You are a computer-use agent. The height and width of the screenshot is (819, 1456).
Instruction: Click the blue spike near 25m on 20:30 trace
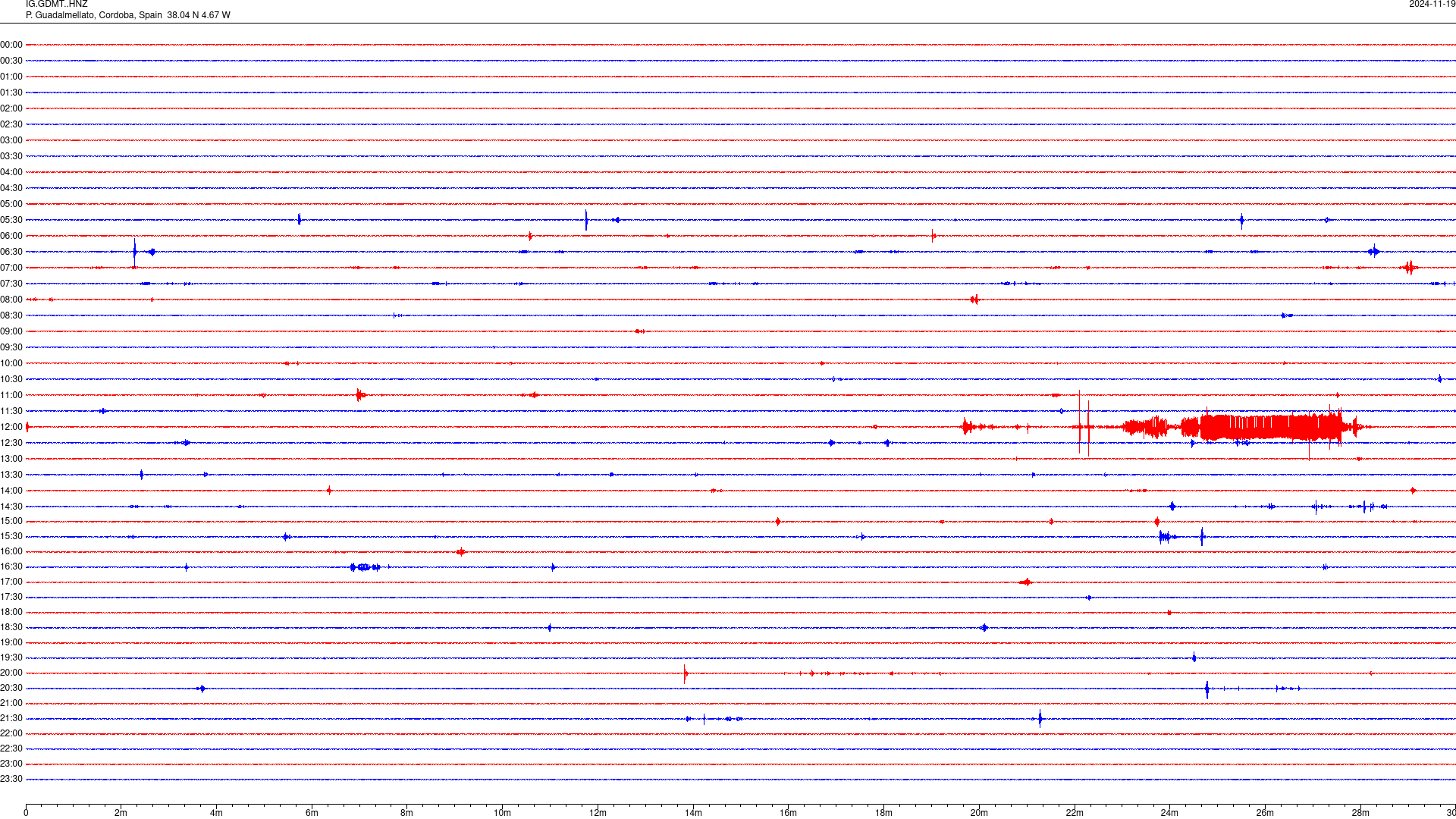point(1207,689)
